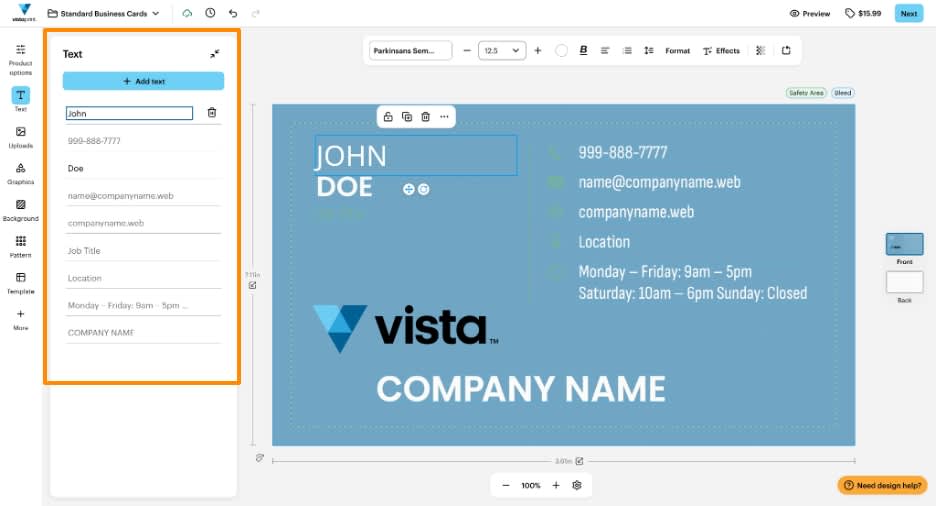Click Need design help button
The image size is (936, 506).
tap(882, 485)
